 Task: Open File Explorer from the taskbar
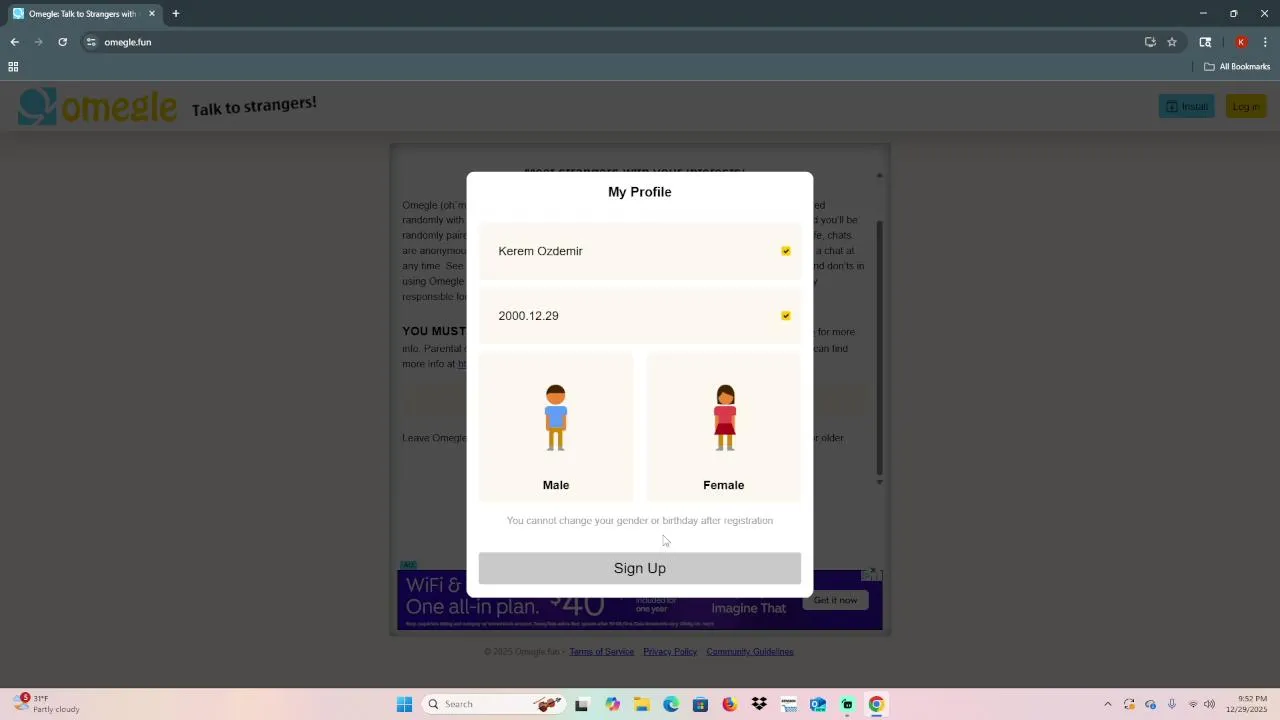tap(641, 704)
